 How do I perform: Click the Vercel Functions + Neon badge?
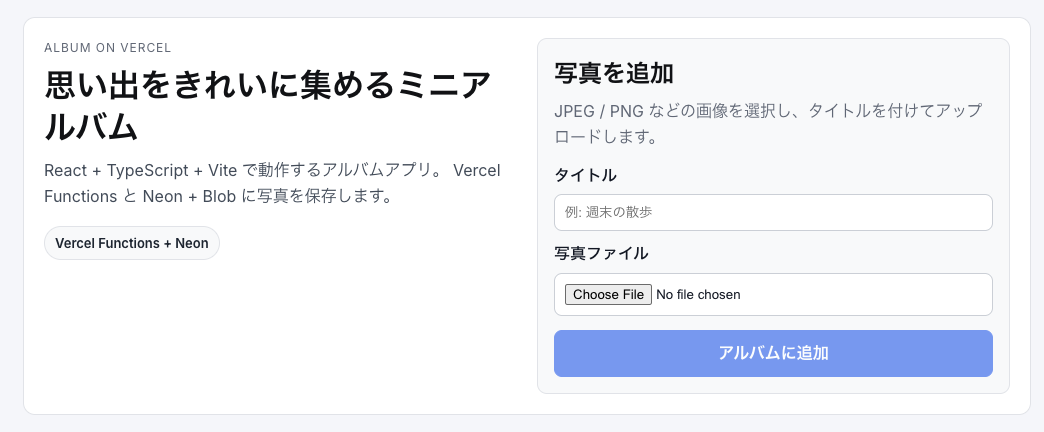pos(131,243)
